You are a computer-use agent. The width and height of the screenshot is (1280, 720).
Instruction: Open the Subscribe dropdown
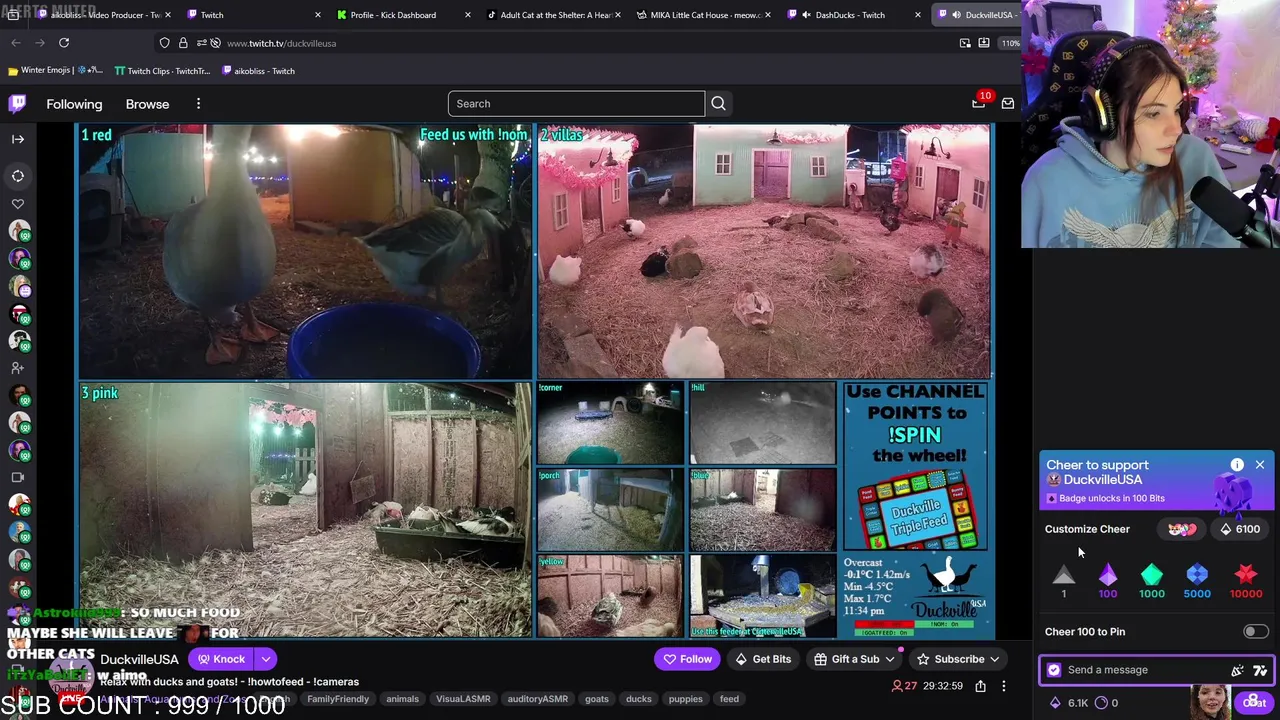[x=958, y=659]
